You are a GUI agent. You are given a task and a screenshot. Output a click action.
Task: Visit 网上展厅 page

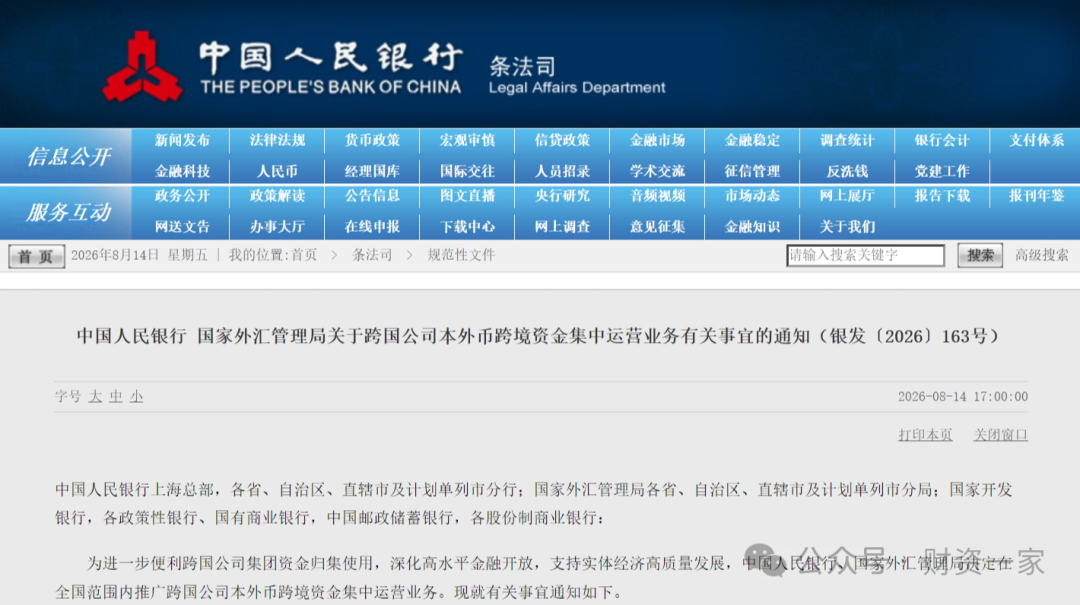click(847, 196)
